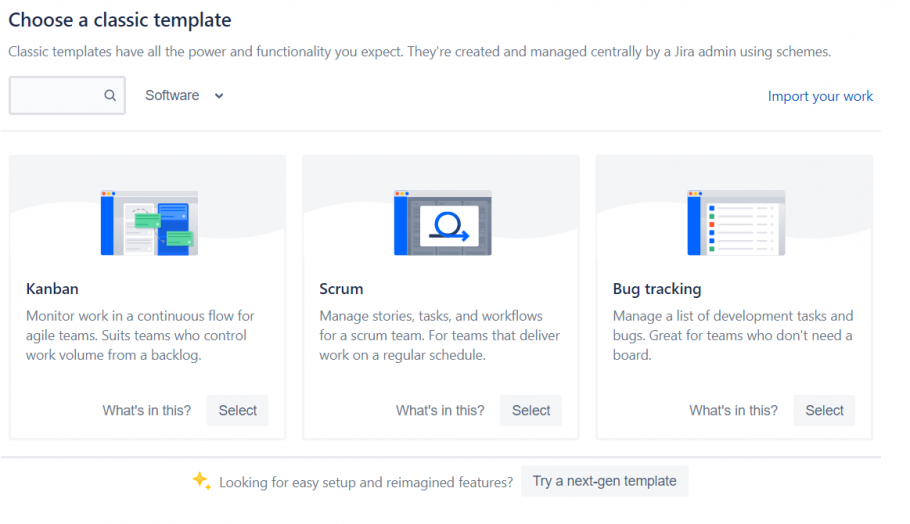
Task: Click the Scrum card title
Action: tap(341, 289)
